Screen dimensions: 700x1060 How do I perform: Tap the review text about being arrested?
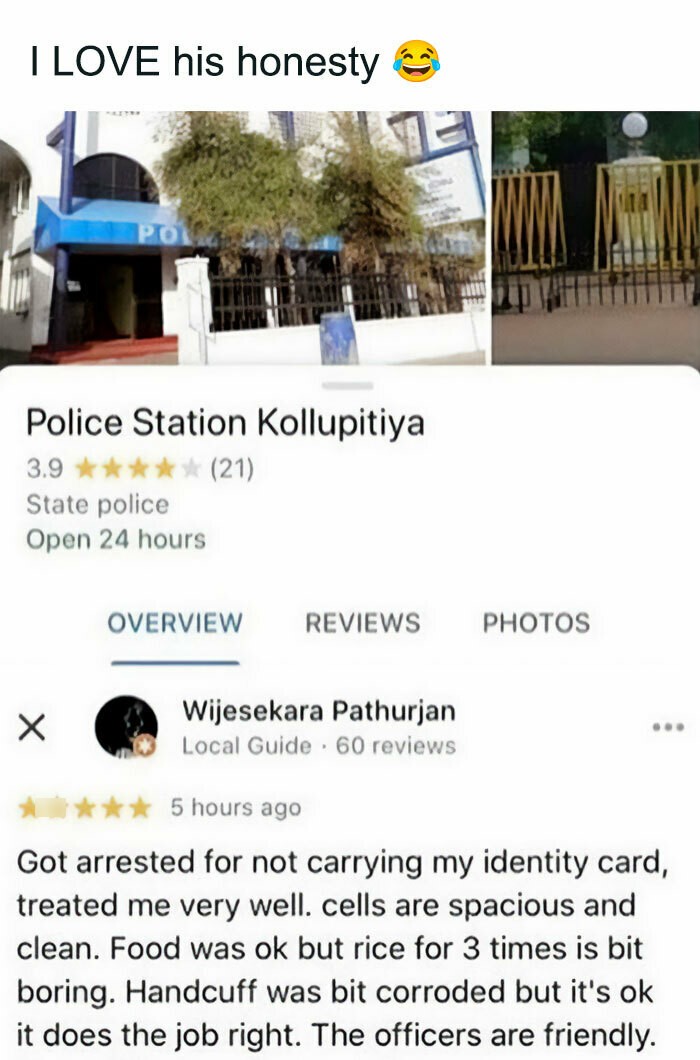point(342,948)
